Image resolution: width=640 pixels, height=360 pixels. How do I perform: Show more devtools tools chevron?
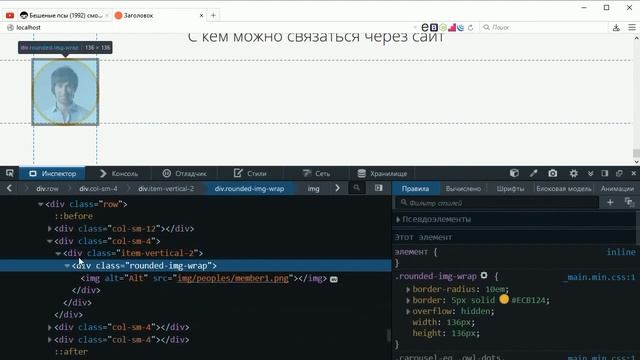tap(590, 173)
